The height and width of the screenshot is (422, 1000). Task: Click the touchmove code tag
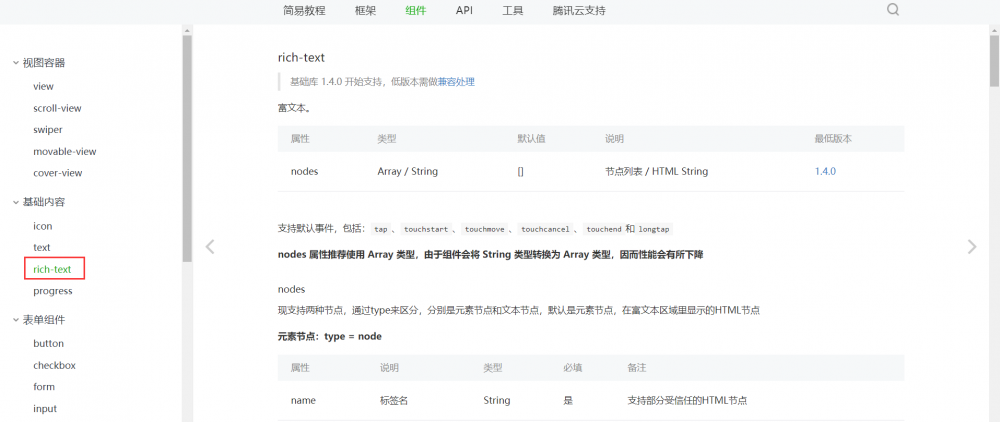tap(485, 229)
